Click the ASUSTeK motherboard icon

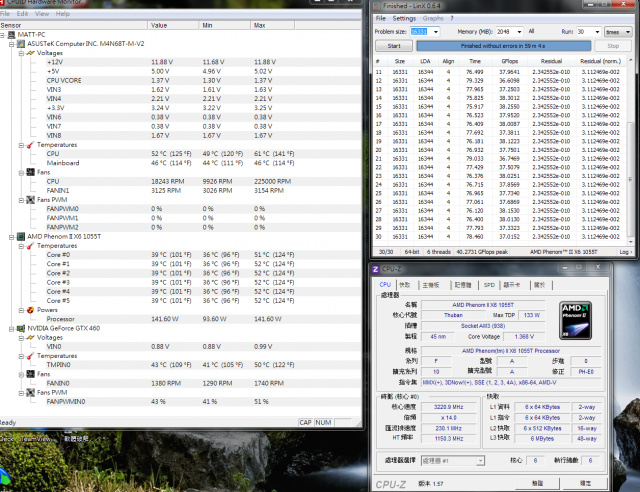pyautogui.click(x=21, y=44)
